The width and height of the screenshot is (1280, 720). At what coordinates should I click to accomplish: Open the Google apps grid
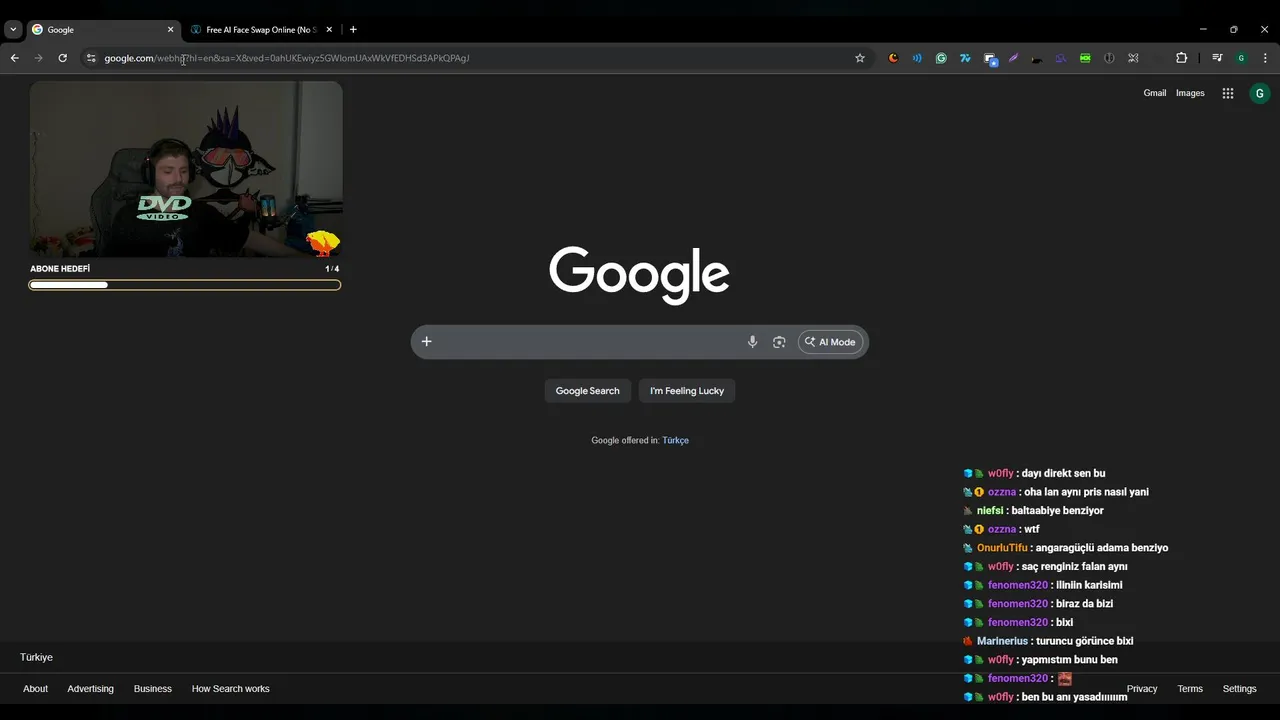point(1228,93)
